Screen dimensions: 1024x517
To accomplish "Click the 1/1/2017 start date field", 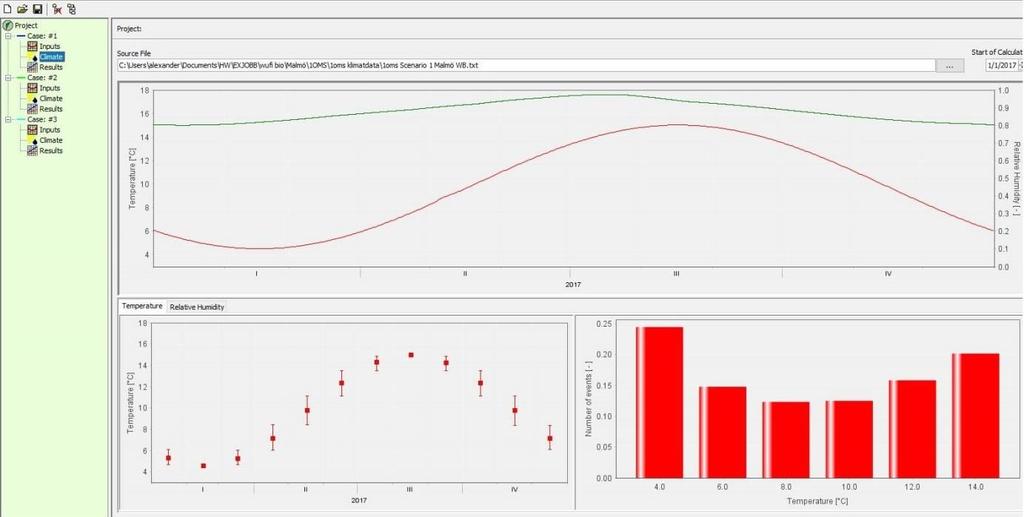I will (x=1002, y=66).
